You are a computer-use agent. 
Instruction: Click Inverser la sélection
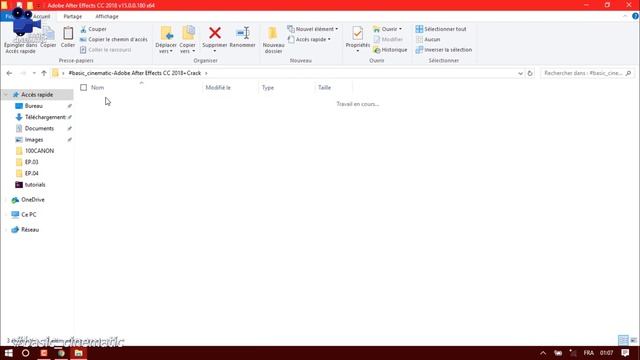click(x=444, y=49)
